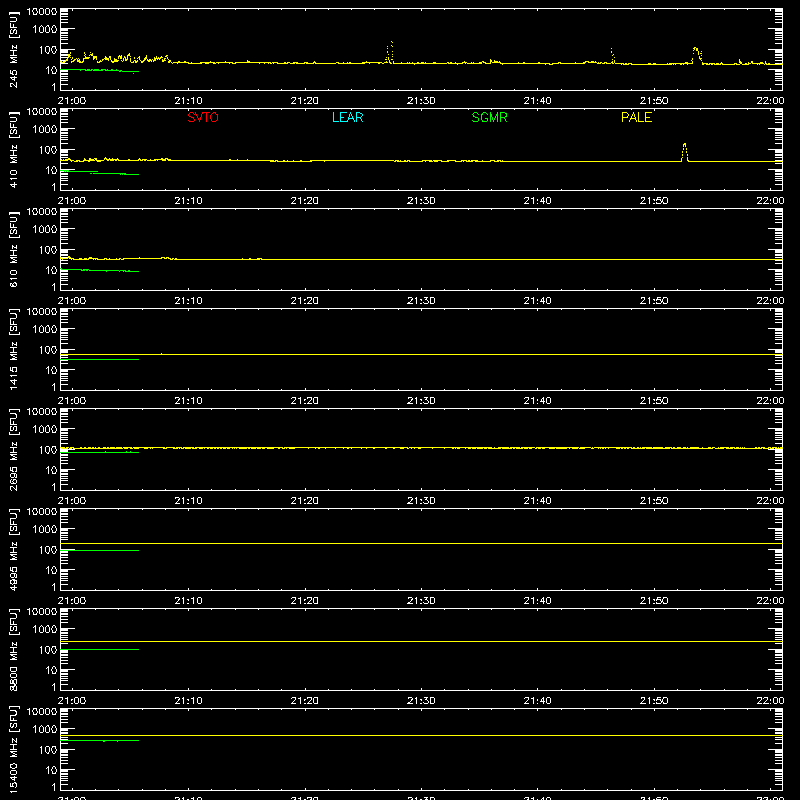This screenshot has width=800, height=800.
Task: Click 21:20 tick label under 1415 MHz panel
Action: click(x=305, y=401)
